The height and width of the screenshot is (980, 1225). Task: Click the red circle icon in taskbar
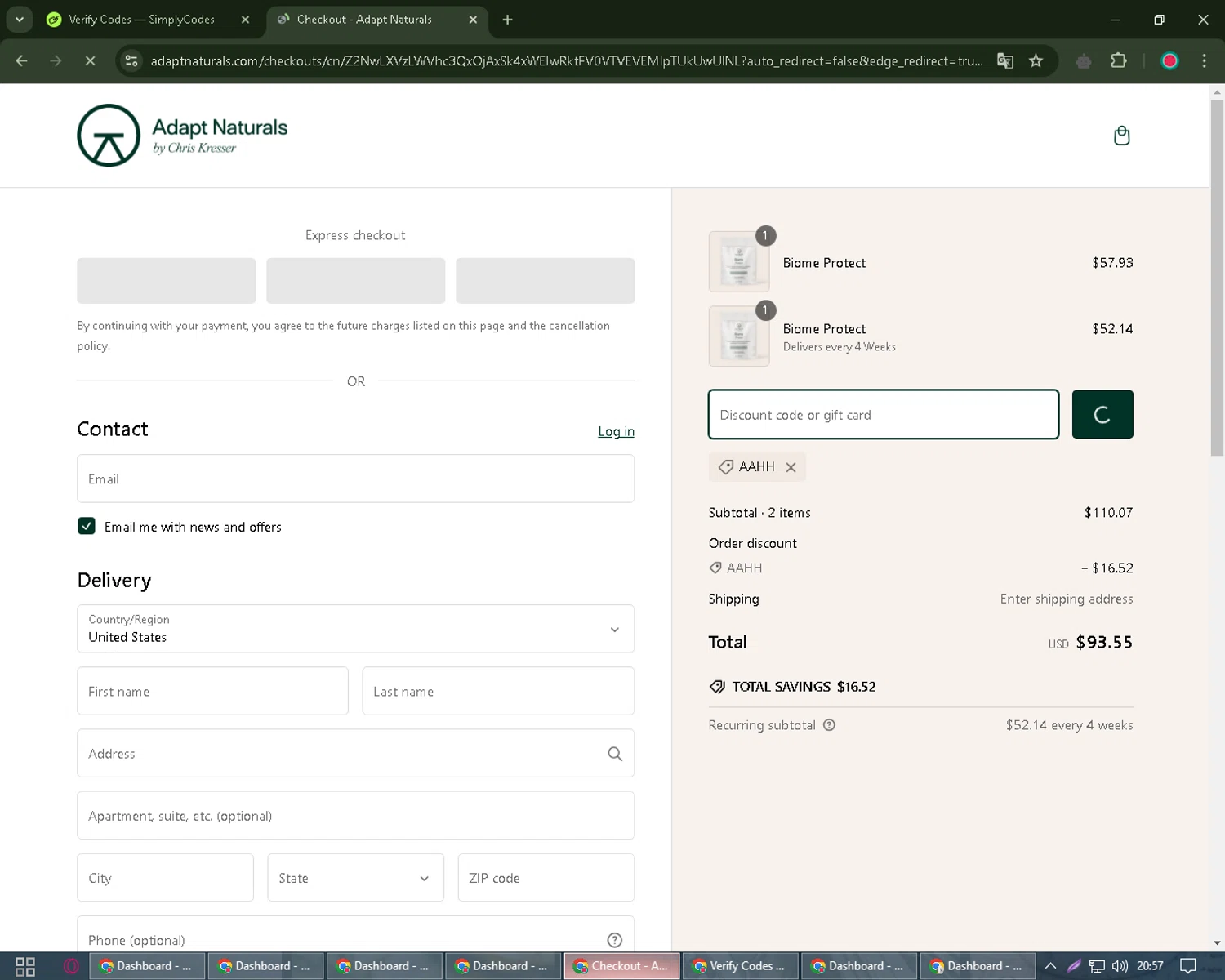tap(71, 966)
